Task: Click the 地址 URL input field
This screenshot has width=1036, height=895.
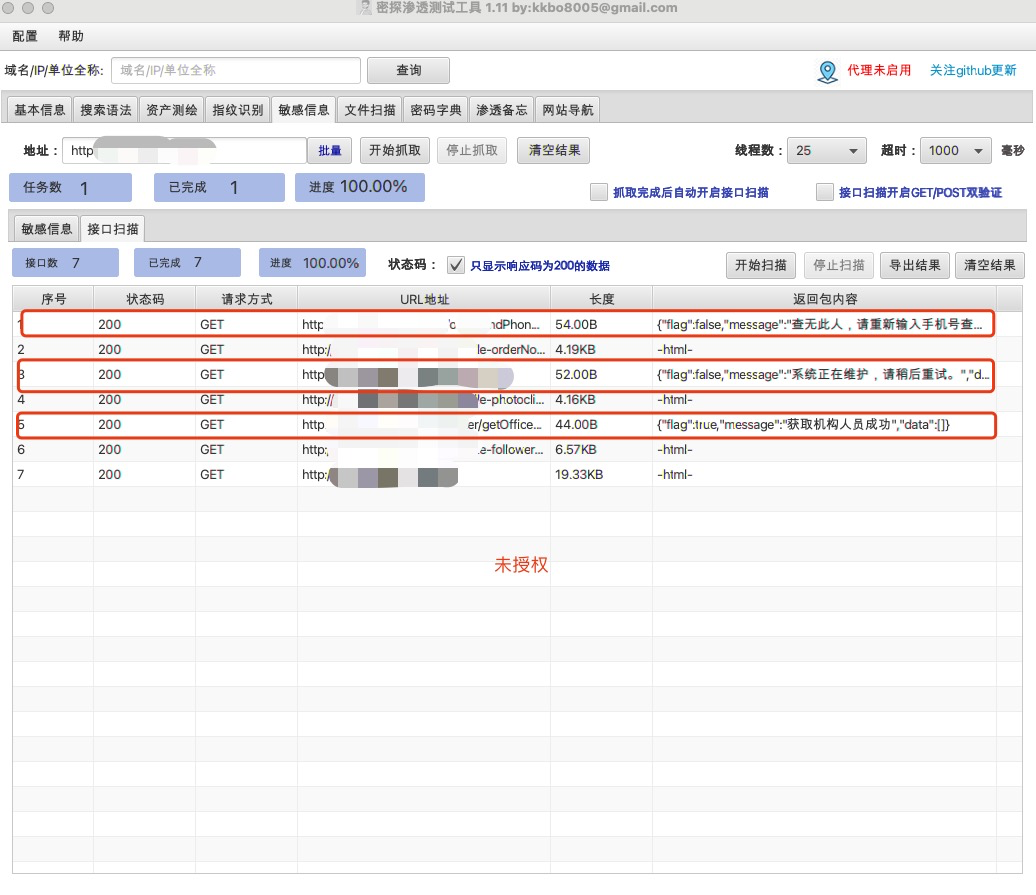Action: coord(184,151)
